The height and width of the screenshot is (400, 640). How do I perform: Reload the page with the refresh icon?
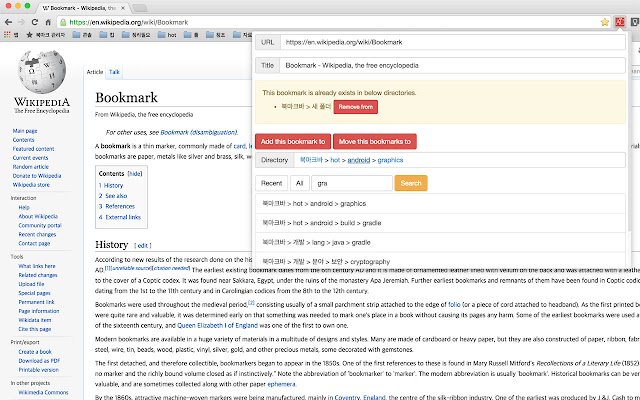pos(35,22)
